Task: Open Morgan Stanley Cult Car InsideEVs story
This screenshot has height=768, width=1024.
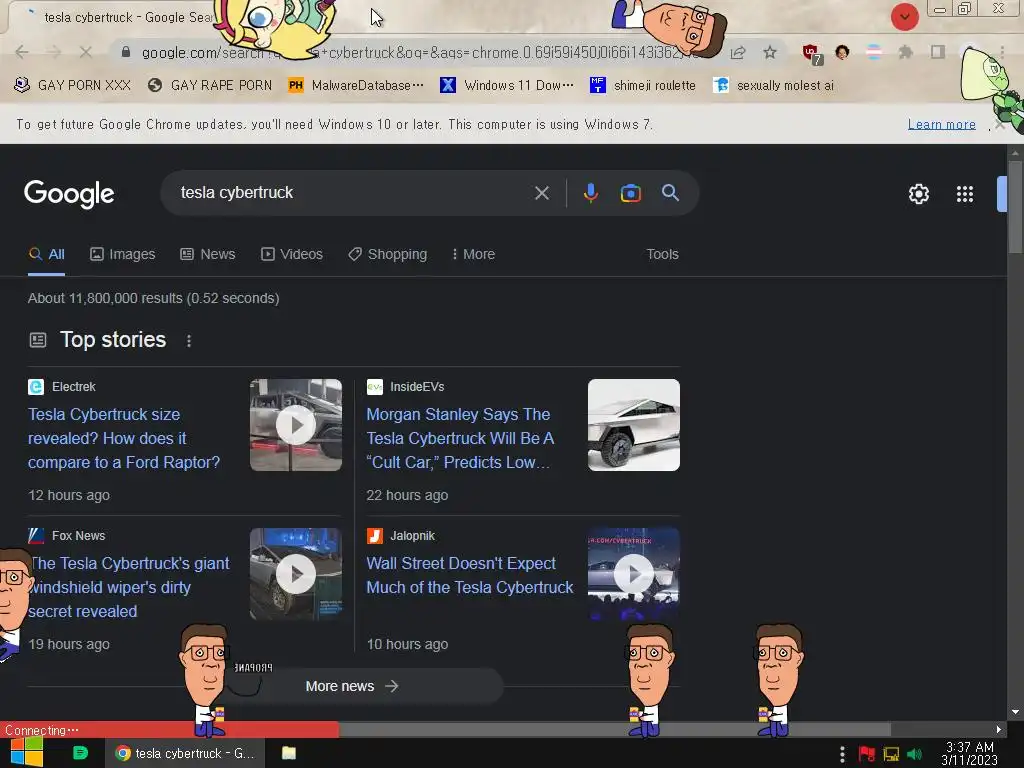Action: 460,438
